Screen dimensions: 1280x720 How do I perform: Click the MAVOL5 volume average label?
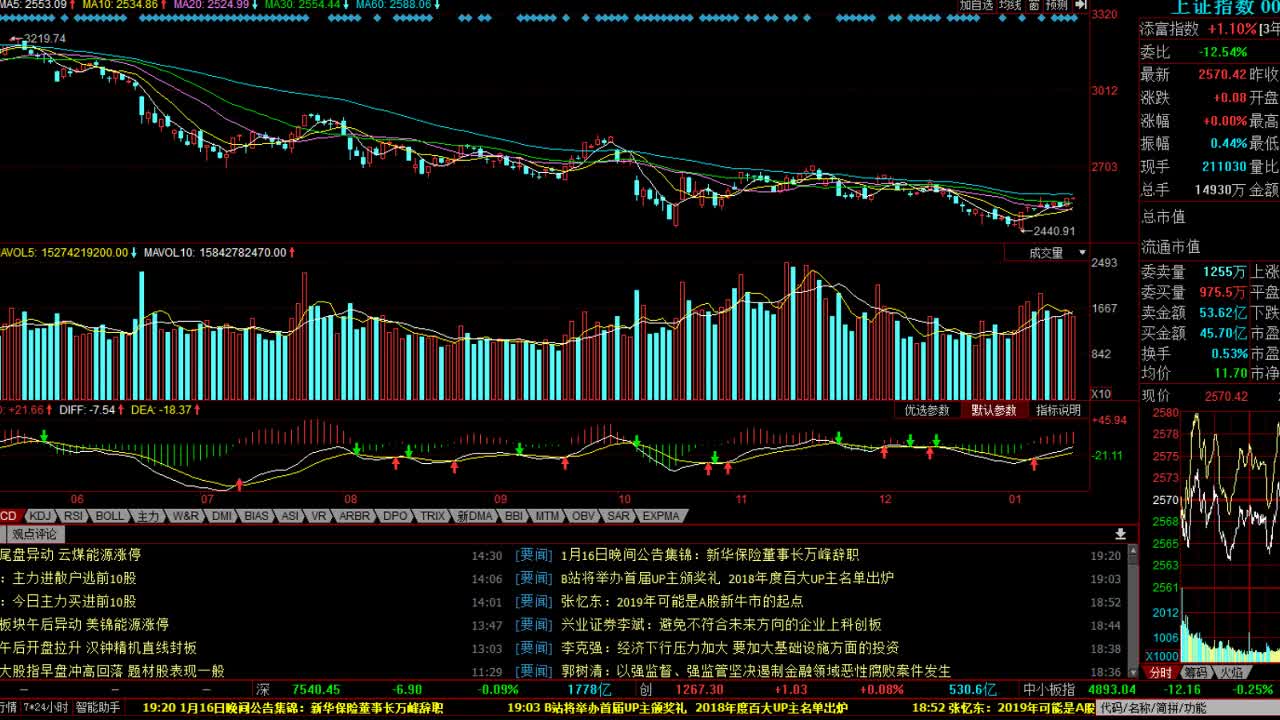click(65, 253)
